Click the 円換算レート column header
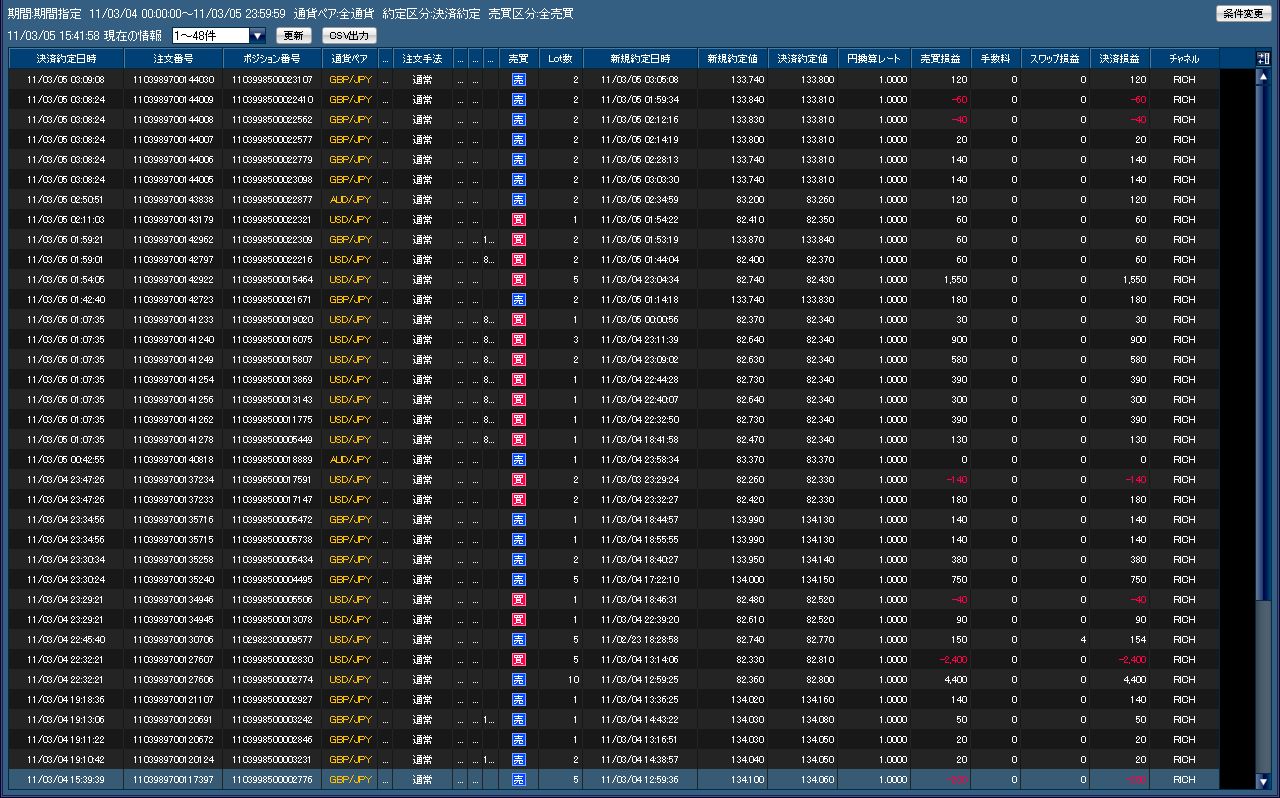This screenshot has height=798, width=1280. 875,59
